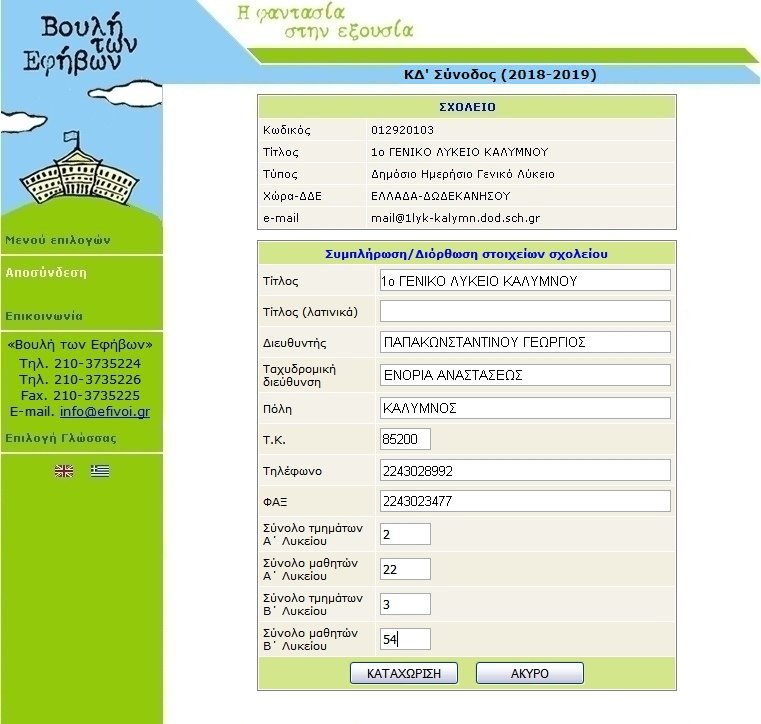The width and height of the screenshot is (761, 724).
Task: Focus the Σύνολο μαθητών Β΄ Λυκείου field
Action: (405, 639)
